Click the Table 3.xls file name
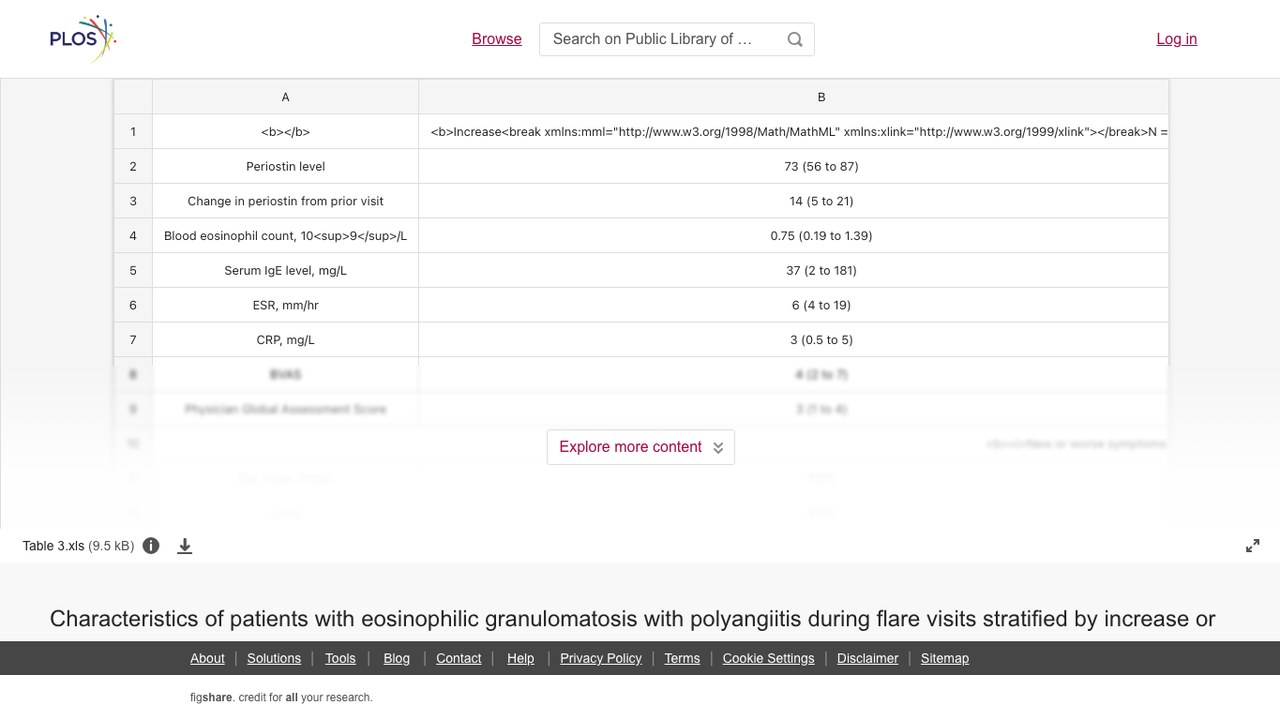This screenshot has width=1280, height=720. 53,546
